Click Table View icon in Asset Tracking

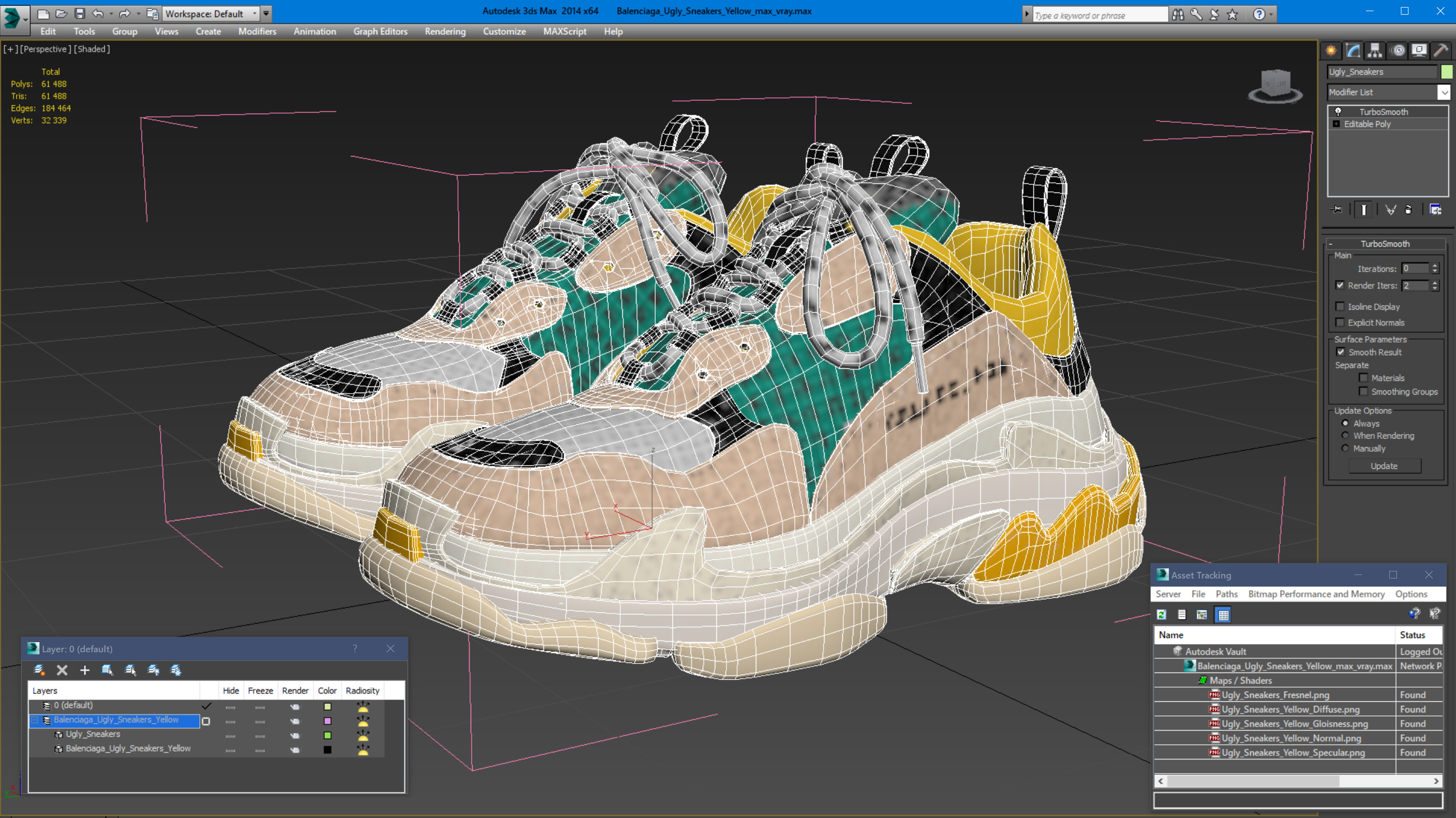pos(1223,614)
